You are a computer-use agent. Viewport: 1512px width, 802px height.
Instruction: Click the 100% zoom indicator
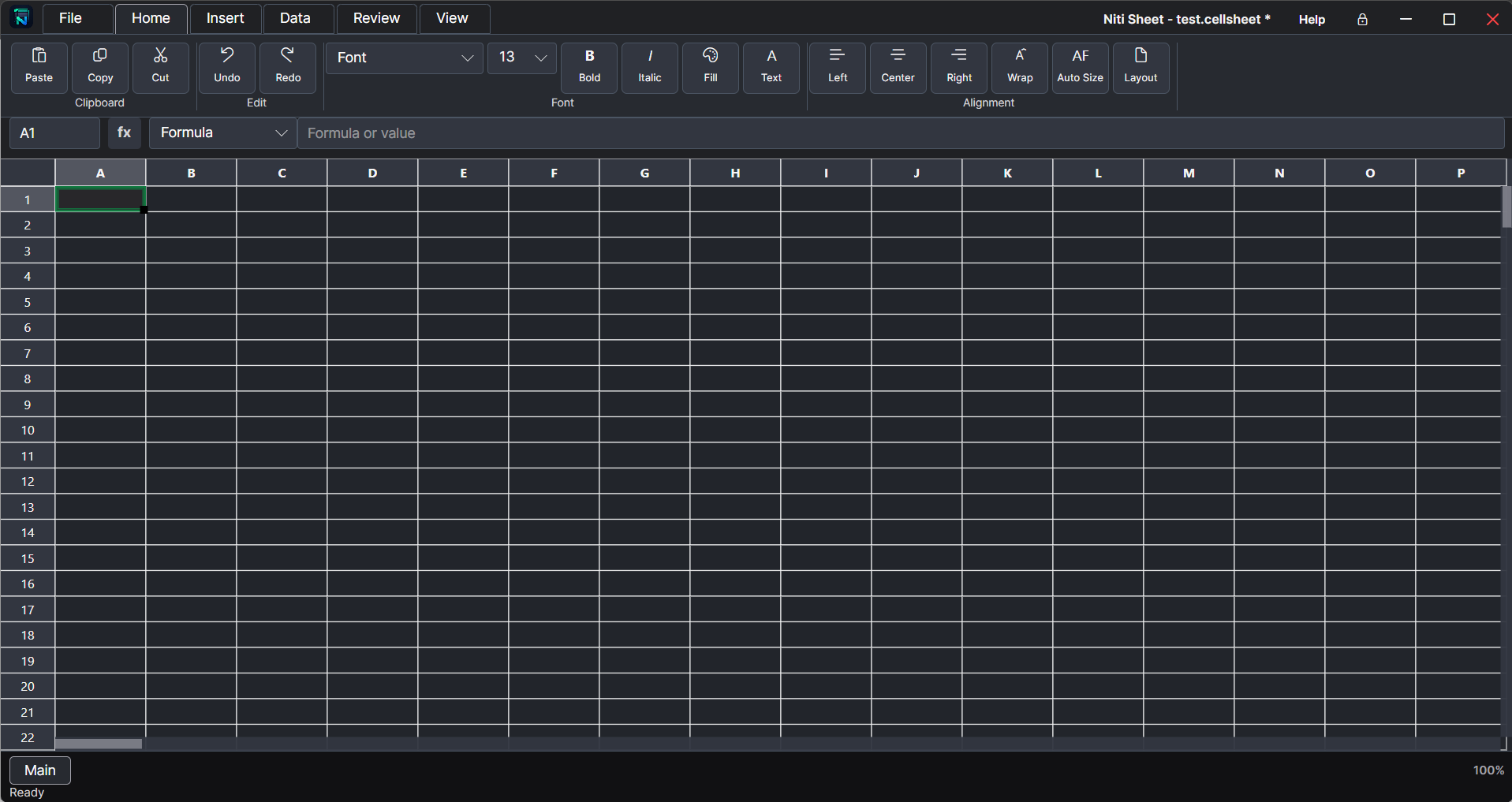pyautogui.click(x=1488, y=770)
